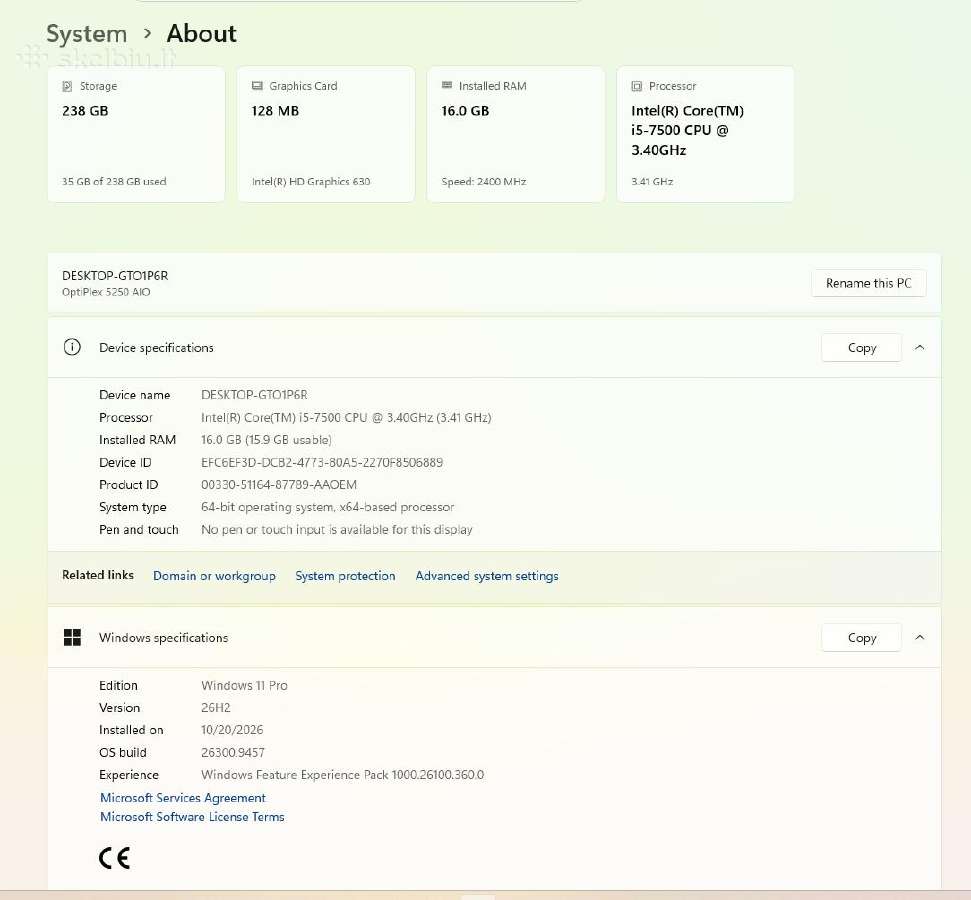The image size is (971, 900).
Task: Select the Pen and touch value text
Action: coord(337,530)
